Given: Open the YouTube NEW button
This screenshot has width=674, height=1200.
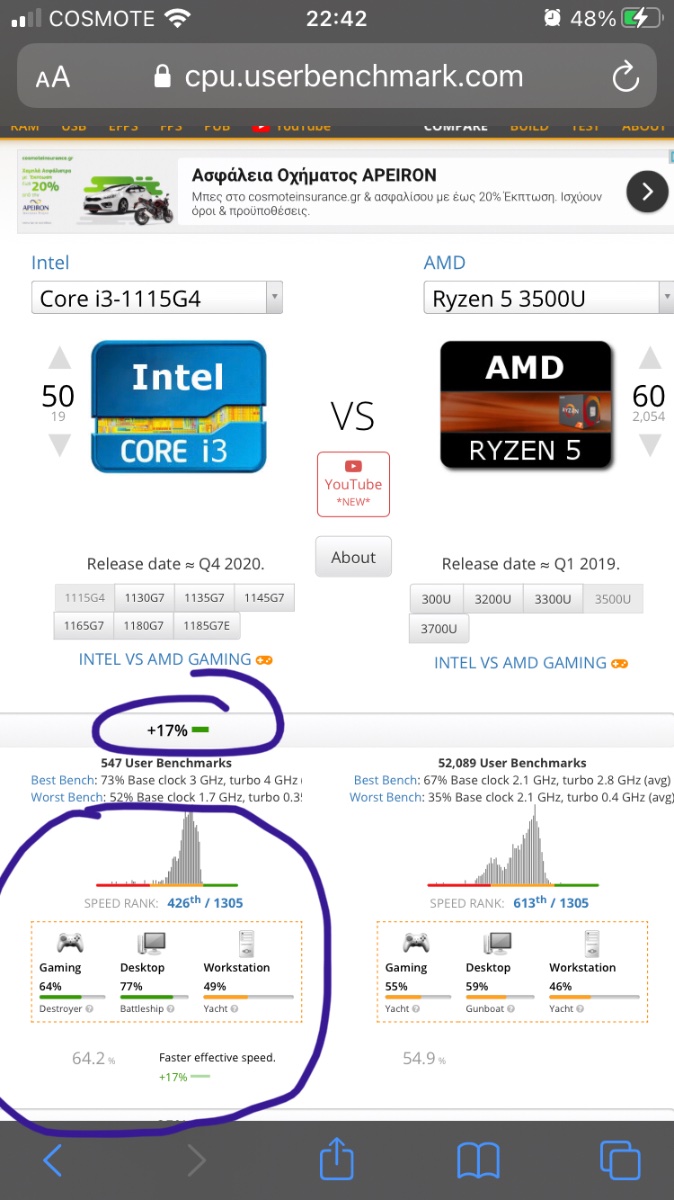Looking at the screenshot, I should (x=353, y=484).
